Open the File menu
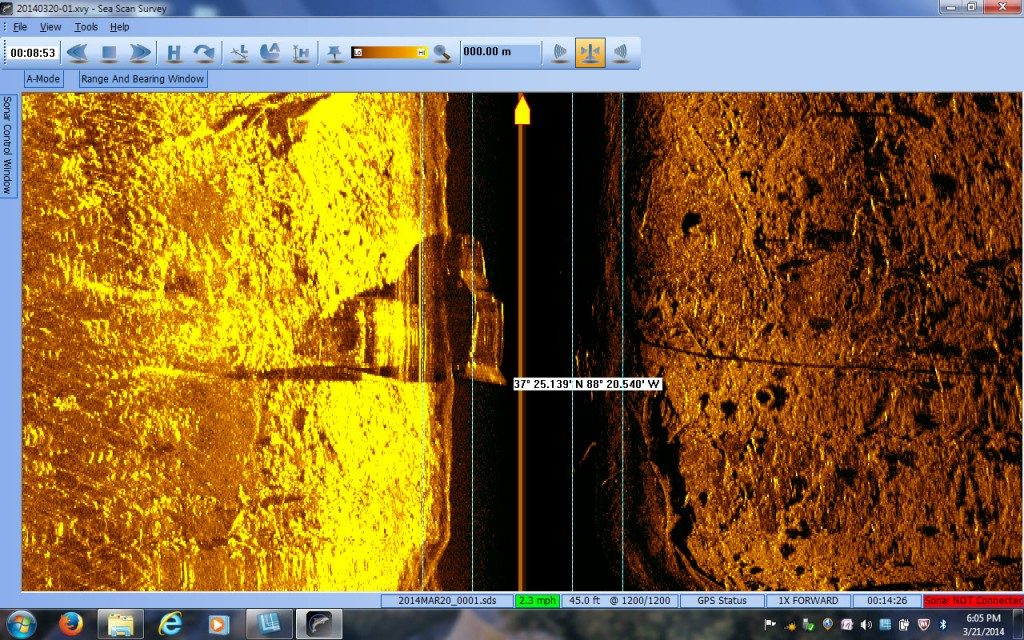This screenshot has width=1024, height=640. [x=20, y=27]
